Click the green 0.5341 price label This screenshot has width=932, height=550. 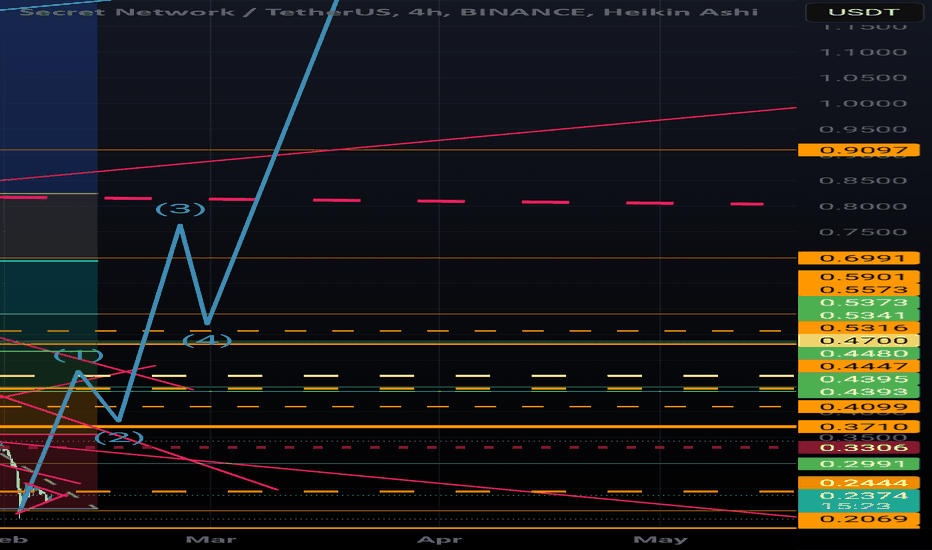pos(859,315)
